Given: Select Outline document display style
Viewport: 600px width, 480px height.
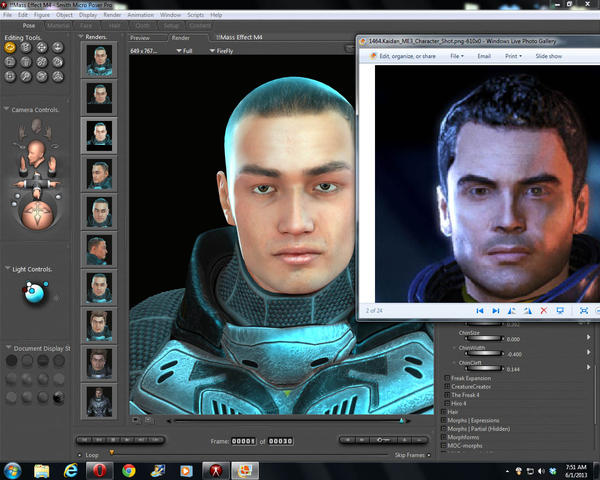Looking at the screenshot, I should (27, 360).
